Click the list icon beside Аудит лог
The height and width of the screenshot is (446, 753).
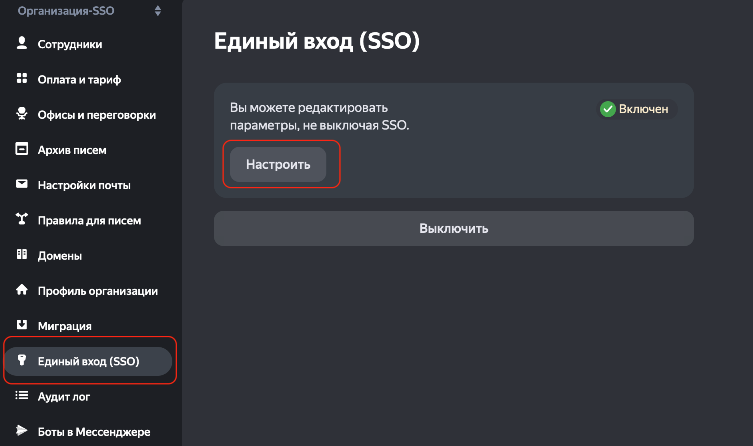point(22,396)
